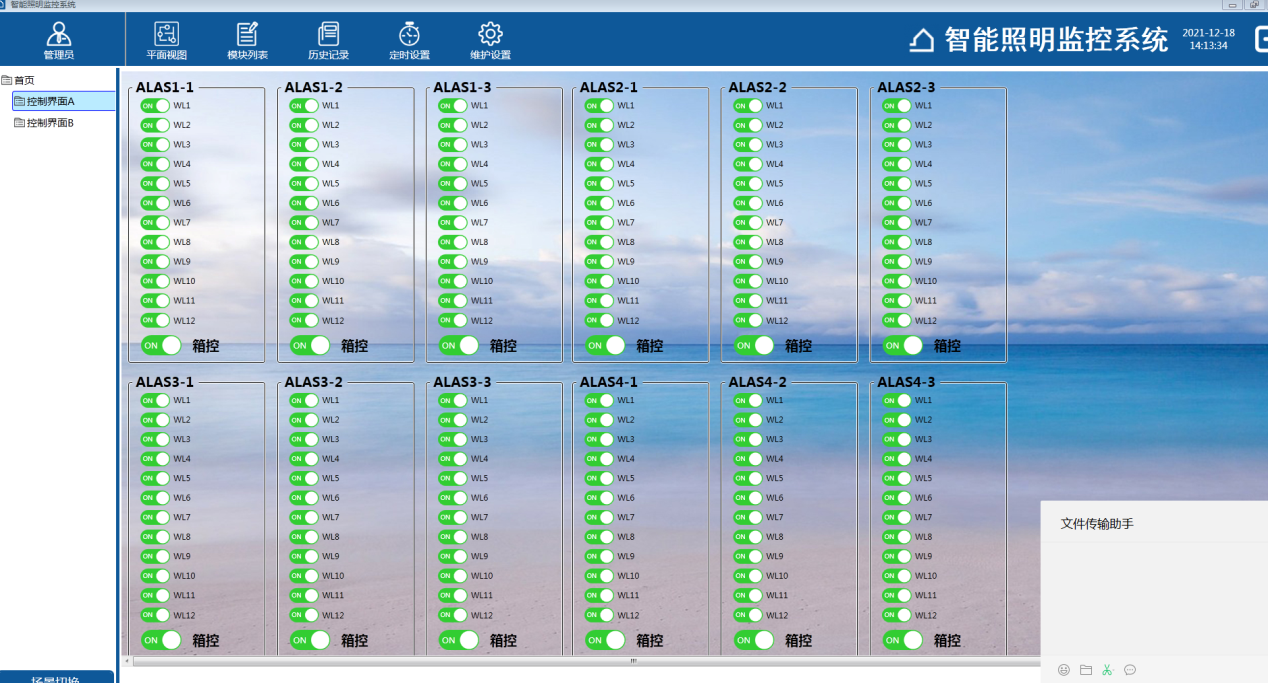Open the 模块列表 module list
Viewport: 1268px width, 683px height.
247,41
